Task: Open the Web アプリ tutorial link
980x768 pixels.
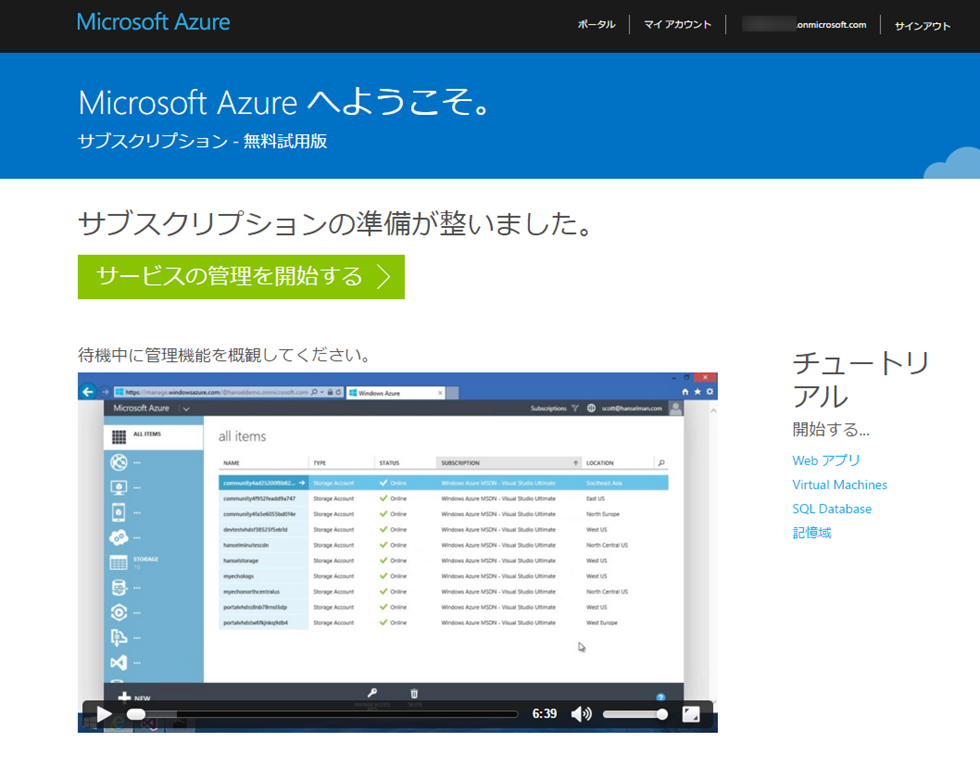Action: tap(826, 461)
